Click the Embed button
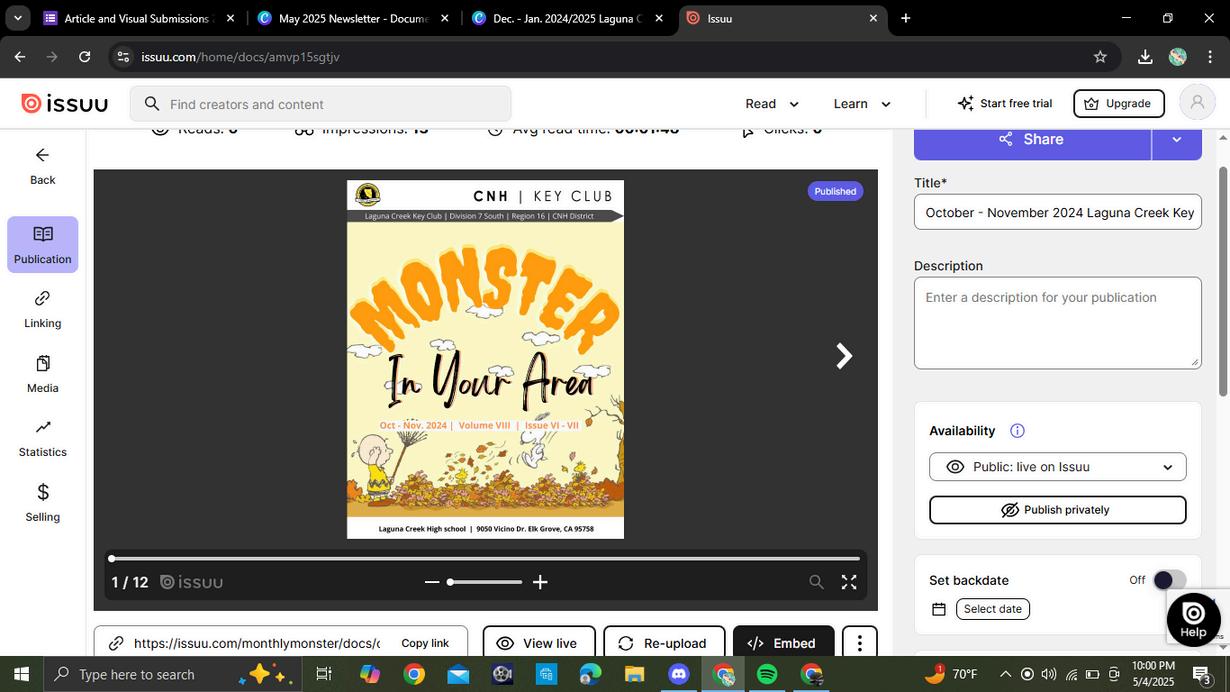Screen dimensions: 1230x692 (x=783, y=643)
